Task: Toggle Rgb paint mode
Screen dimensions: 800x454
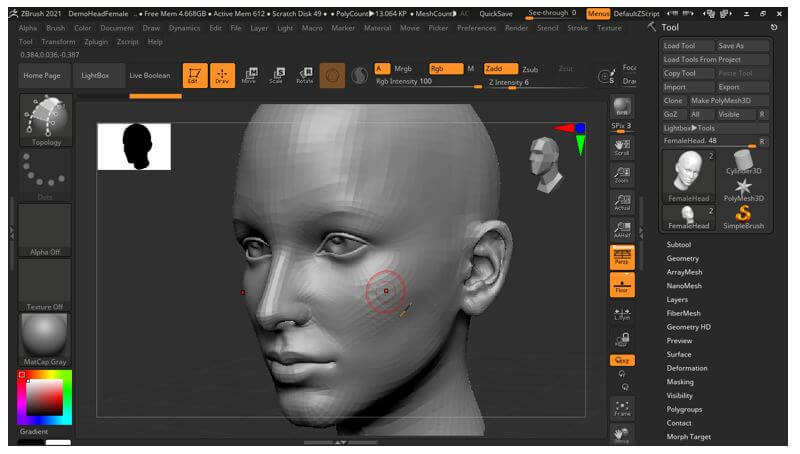Action: coord(446,68)
